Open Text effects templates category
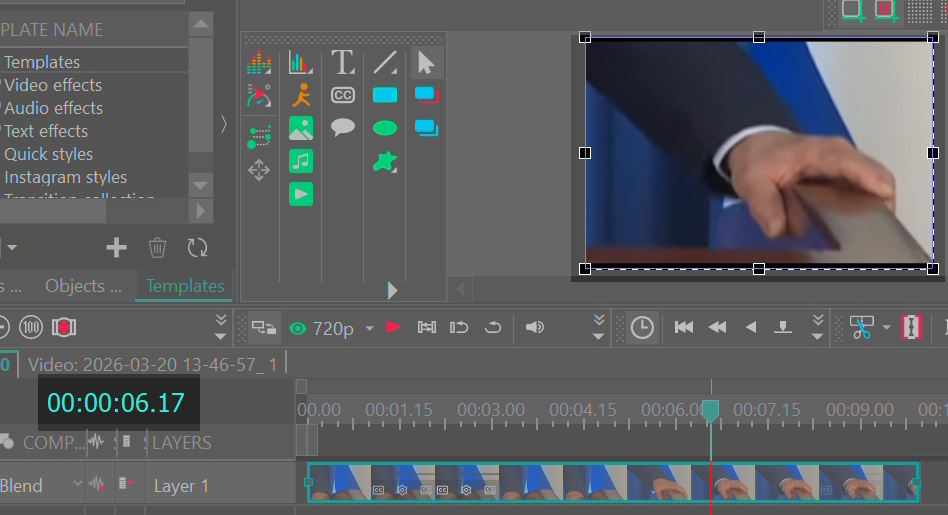 point(46,131)
